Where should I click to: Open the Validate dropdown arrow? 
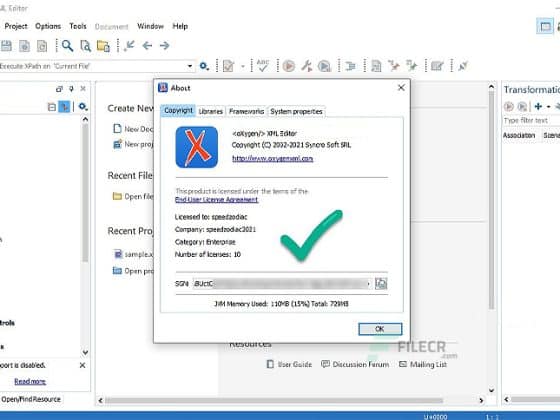(243, 66)
